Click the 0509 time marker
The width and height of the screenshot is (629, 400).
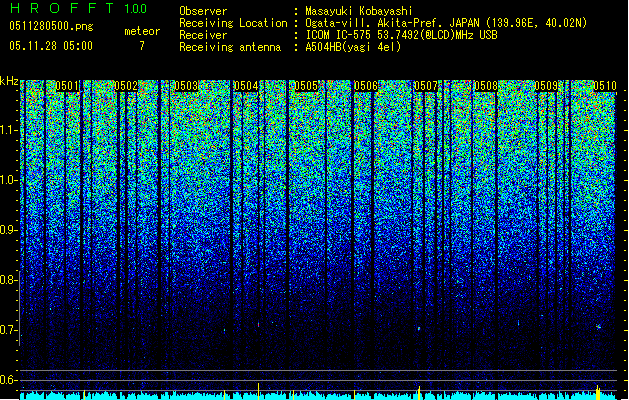point(546,86)
